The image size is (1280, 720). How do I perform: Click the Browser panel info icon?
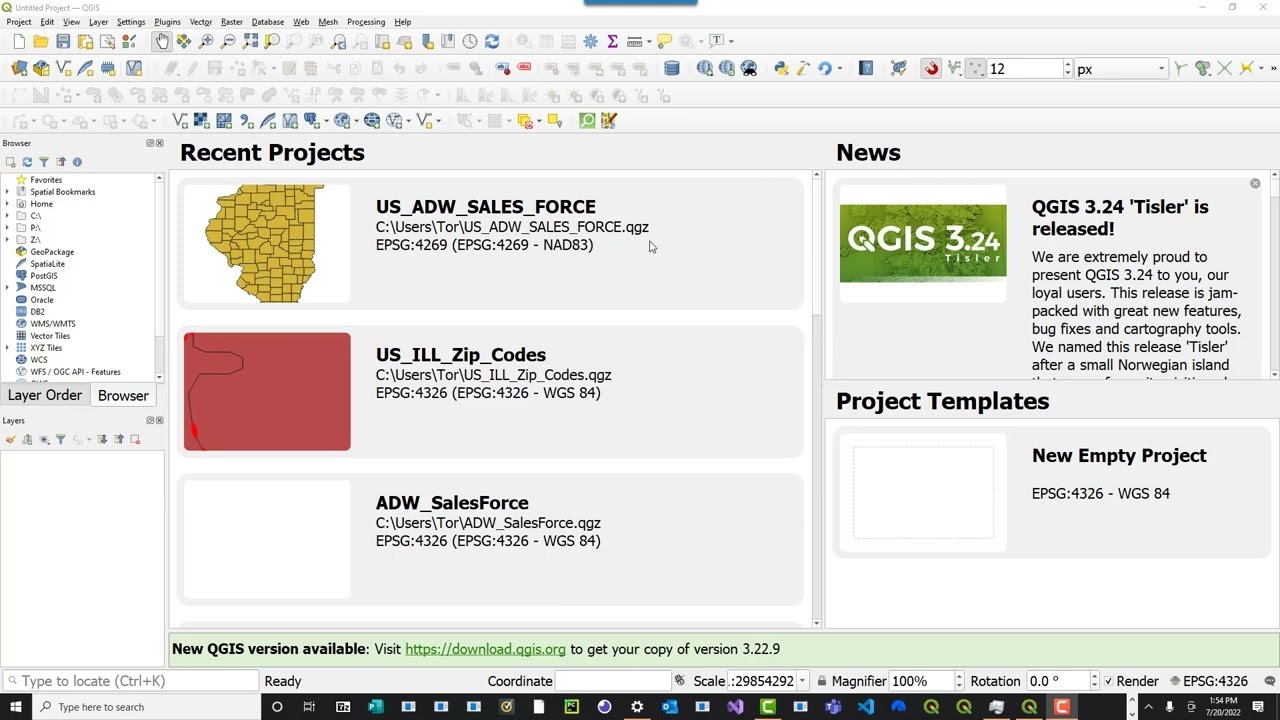[x=77, y=162]
